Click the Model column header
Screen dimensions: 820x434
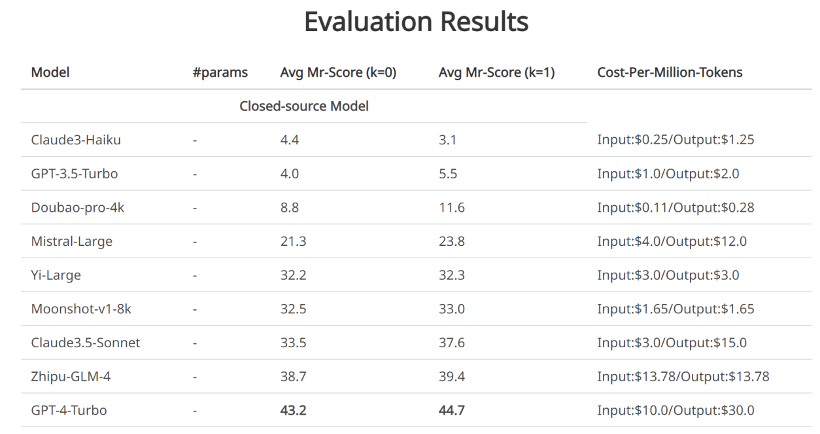(50, 73)
